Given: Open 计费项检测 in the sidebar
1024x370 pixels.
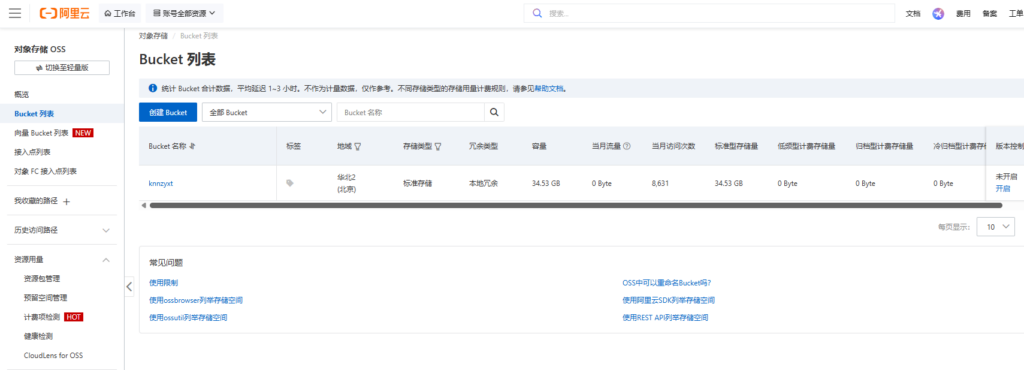Looking at the screenshot, I should click(42, 317).
